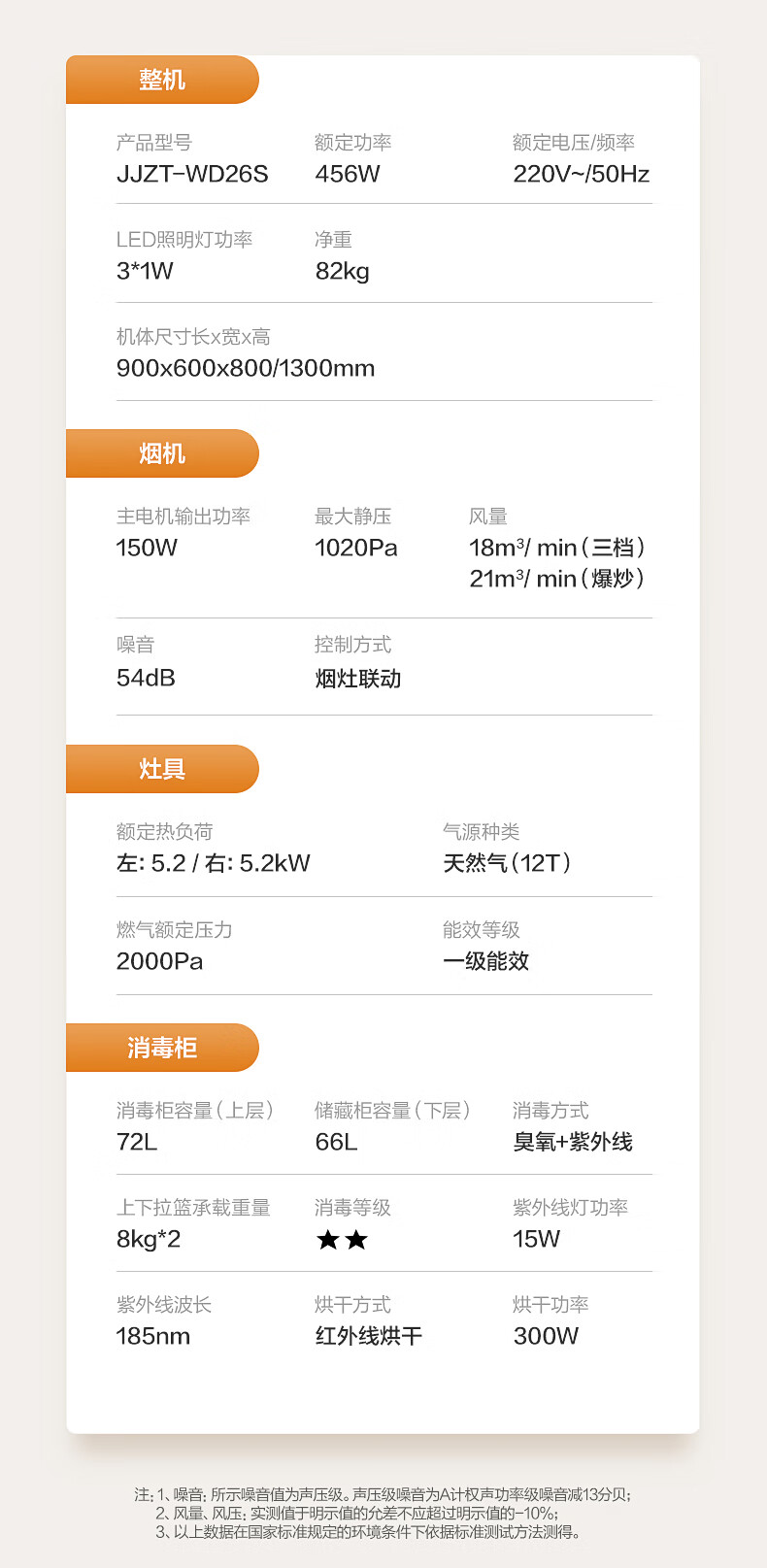Click the 臭氧+紫外线 disinfection method text
Screen dimensions: 767x1568
tap(573, 1142)
